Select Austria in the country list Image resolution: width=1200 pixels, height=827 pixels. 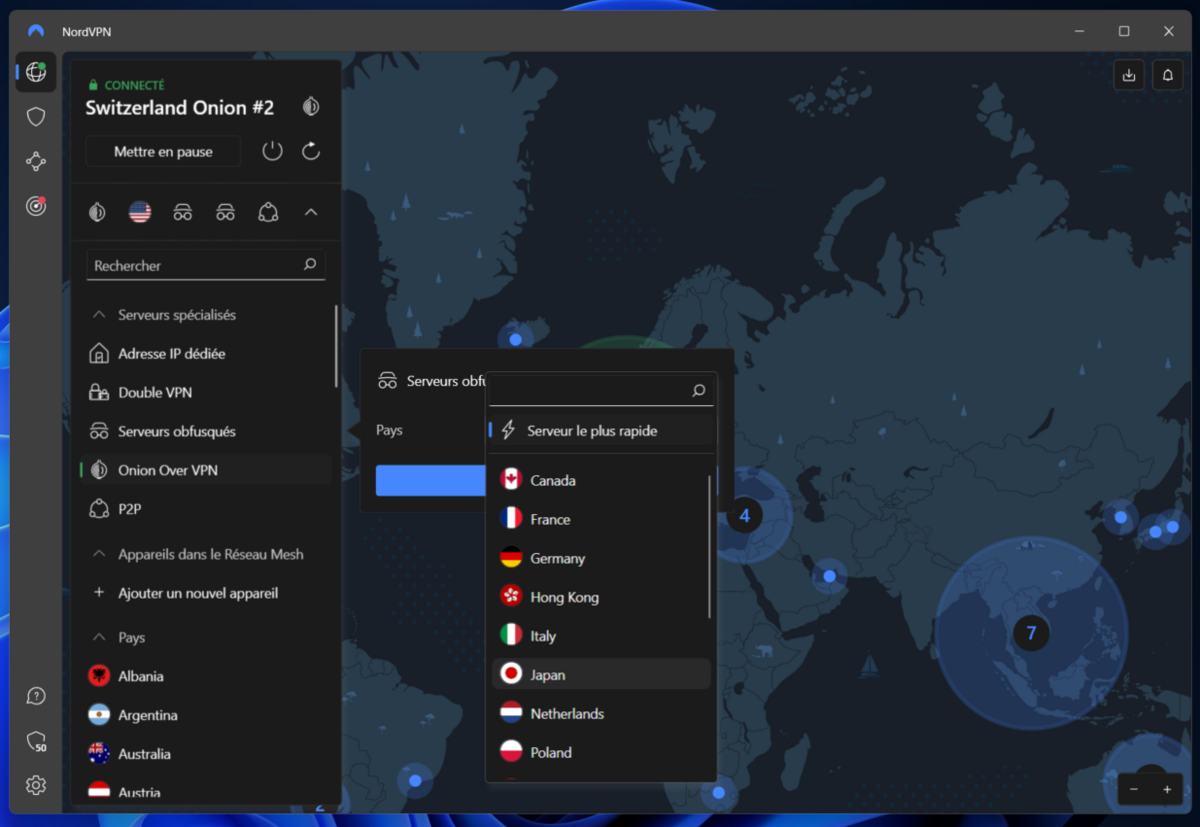click(206, 791)
